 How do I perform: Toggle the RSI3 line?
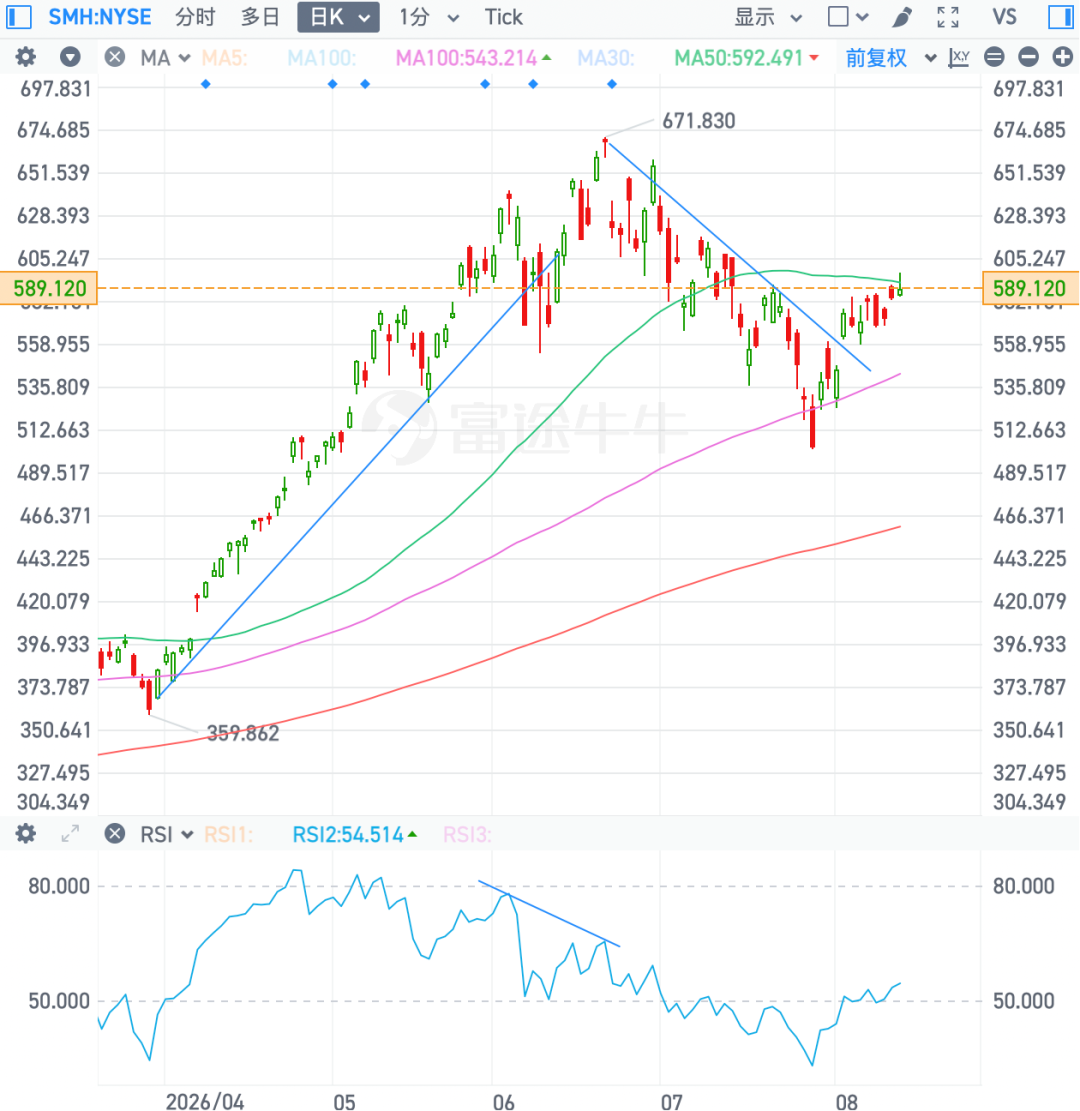[467, 835]
